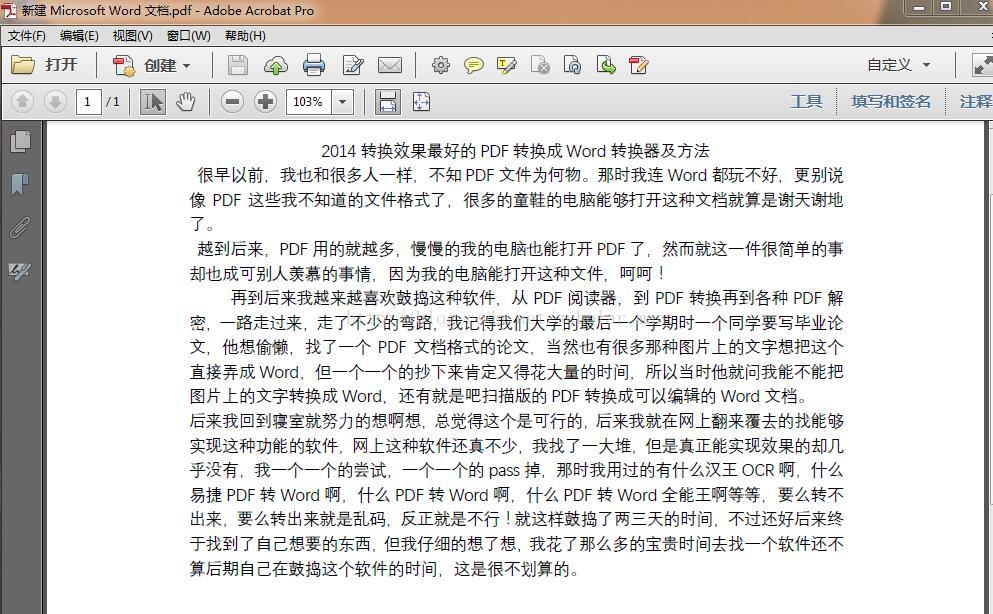Open the 编辑(E) menu

(x=79, y=35)
